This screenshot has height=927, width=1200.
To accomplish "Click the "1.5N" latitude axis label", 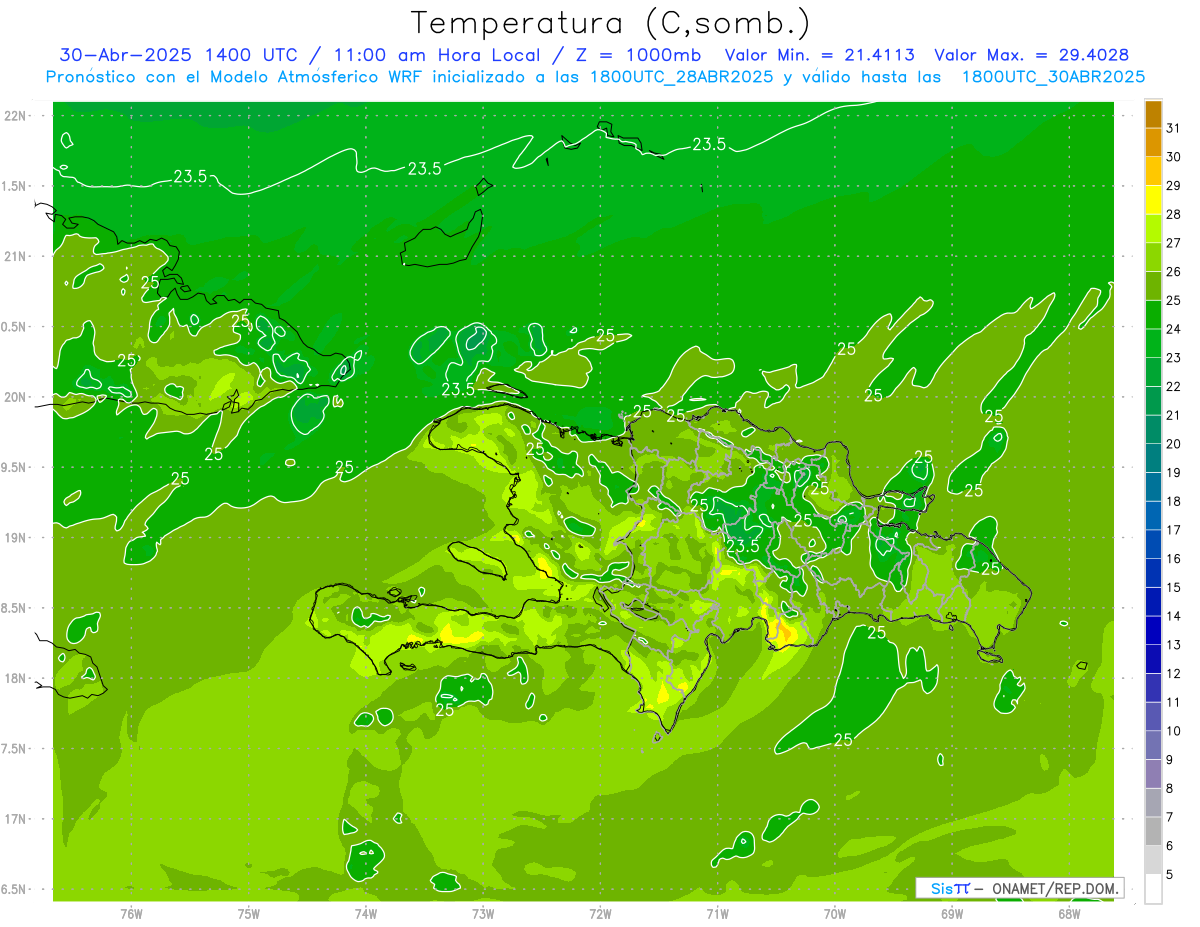I will (x=16, y=186).
